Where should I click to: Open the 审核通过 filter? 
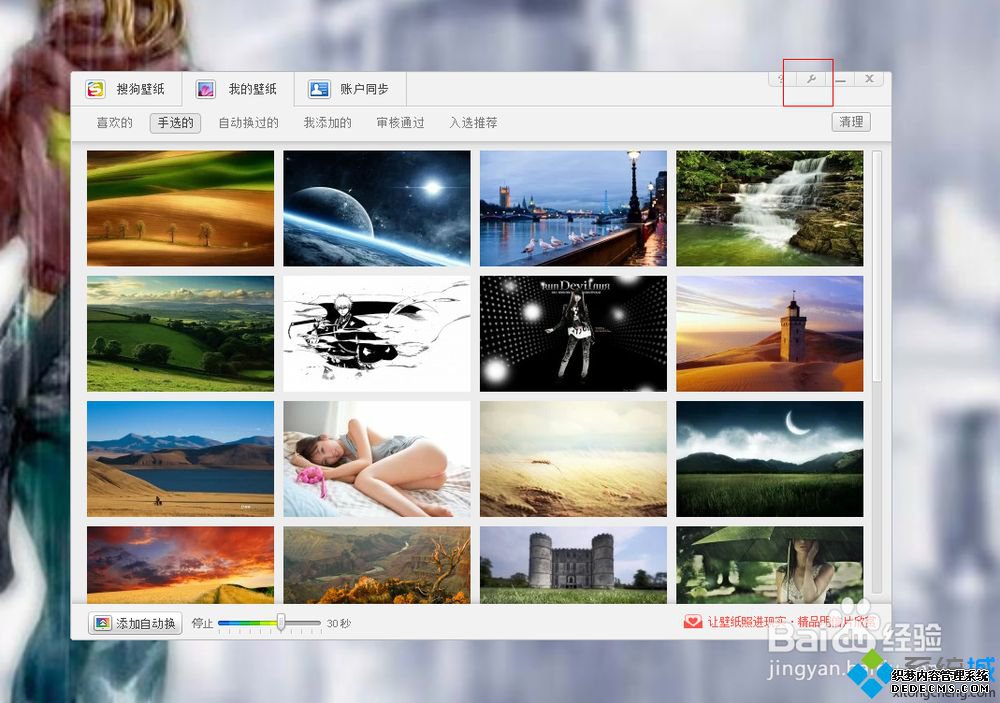(401, 122)
